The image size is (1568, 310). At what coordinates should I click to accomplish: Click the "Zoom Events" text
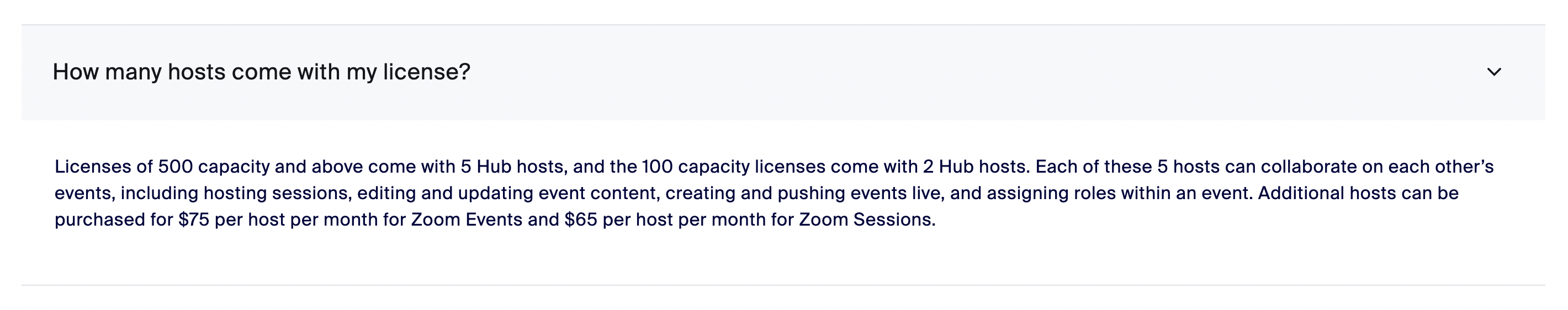tap(467, 220)
